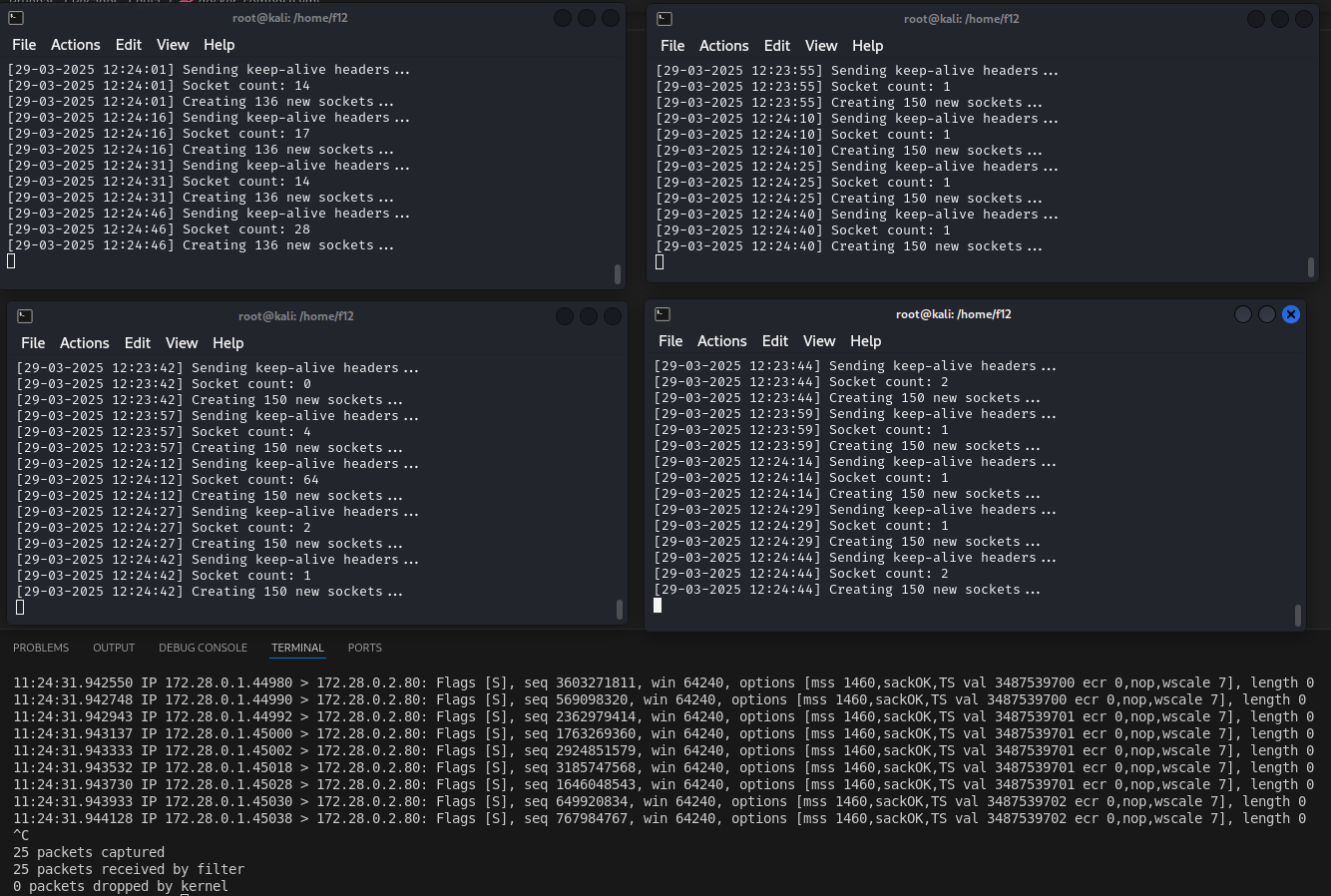Close the bottom-right terminal with blue X
The width and height of the screenshot is (1331, 896).
pos(1291,314)
